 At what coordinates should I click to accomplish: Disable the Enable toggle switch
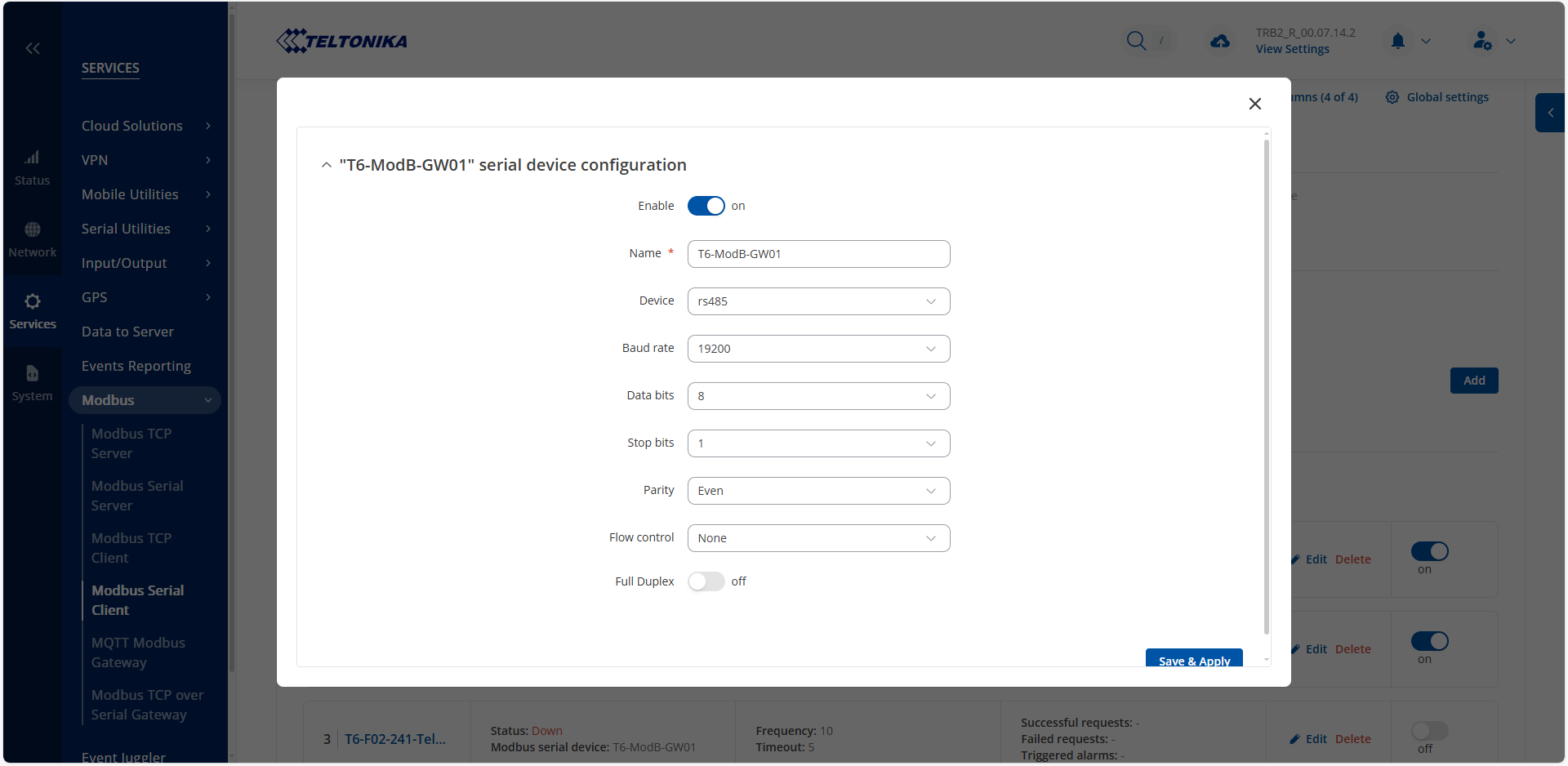pyautogui.click(x=706, y=206)
